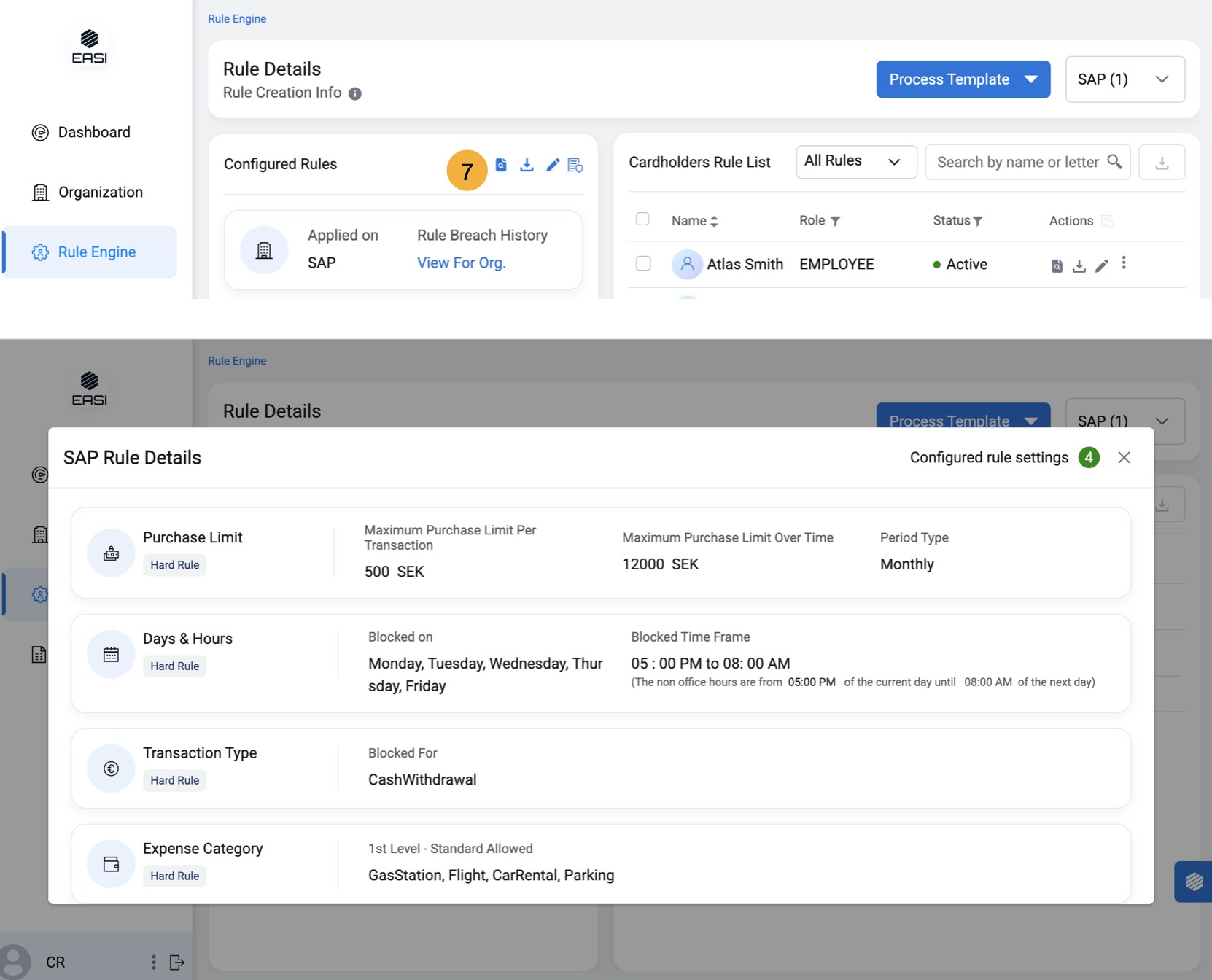Go to Dashboard in the sidebar
The height and width of the screenshot is (980, 1212).
(x=94, y=132)
